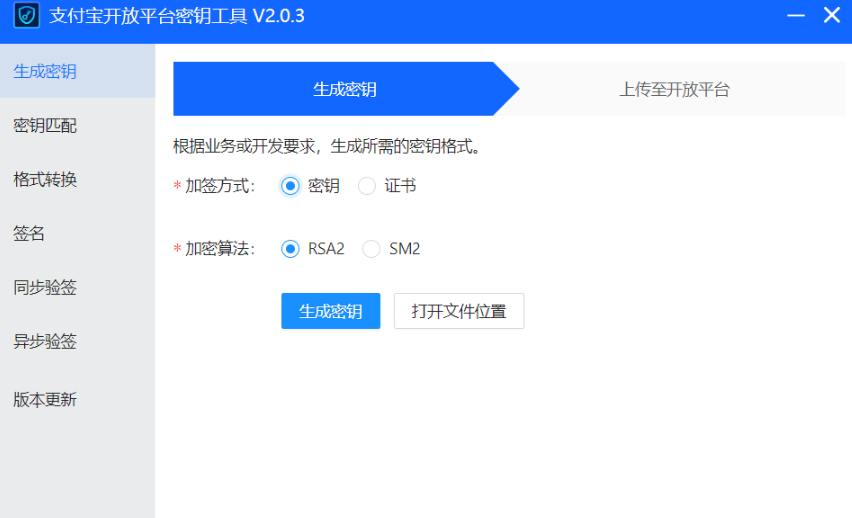Image resolution: width=852 pixels, height=518 pixels.
Task: Choose 证书 as the signing method
Action: (x=367, y=186)
